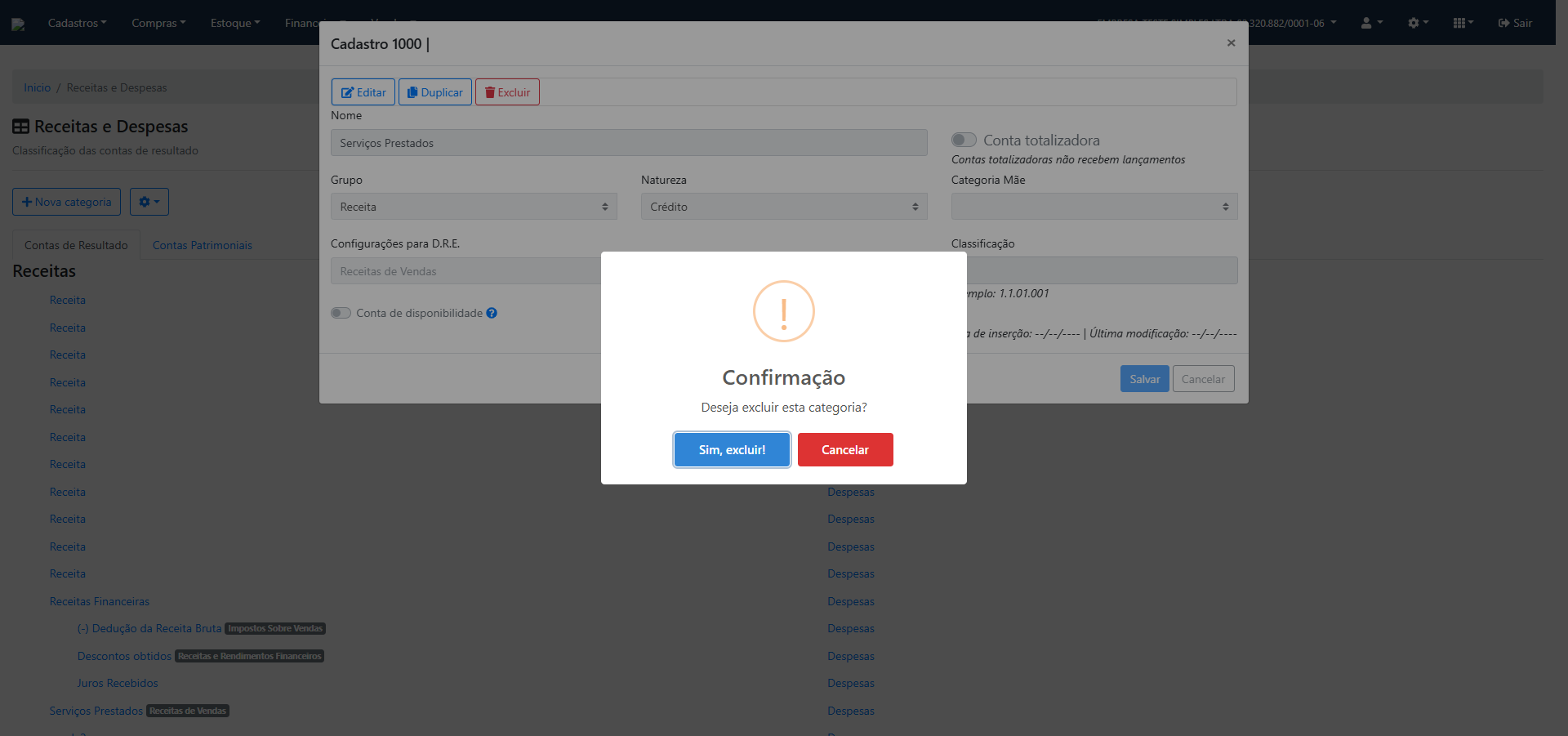Confirm deletion with 'Sim, excluir!' button
Image resolution: width=1568 pixels, height=736 pixels.
point(732,449)
